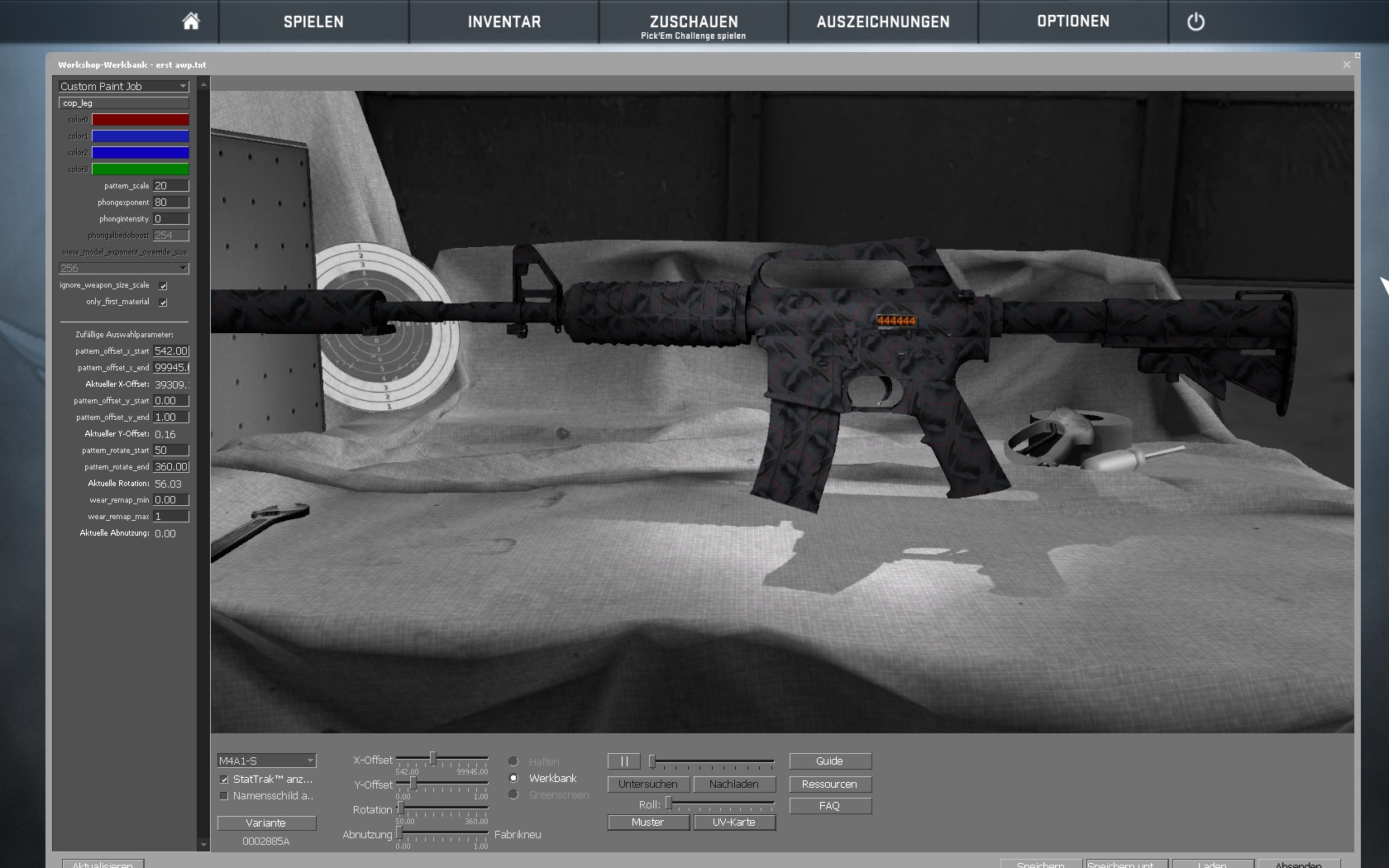Click the wear_remap_min field

[x=171, y=500]
